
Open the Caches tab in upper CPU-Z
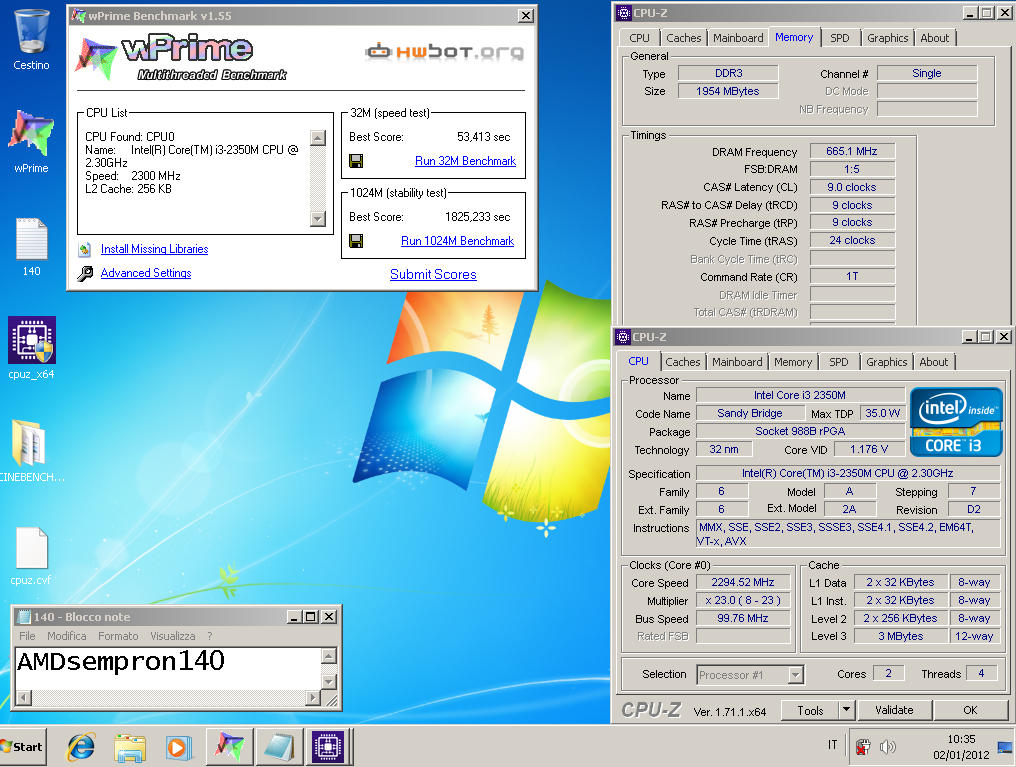pos(684,38)
